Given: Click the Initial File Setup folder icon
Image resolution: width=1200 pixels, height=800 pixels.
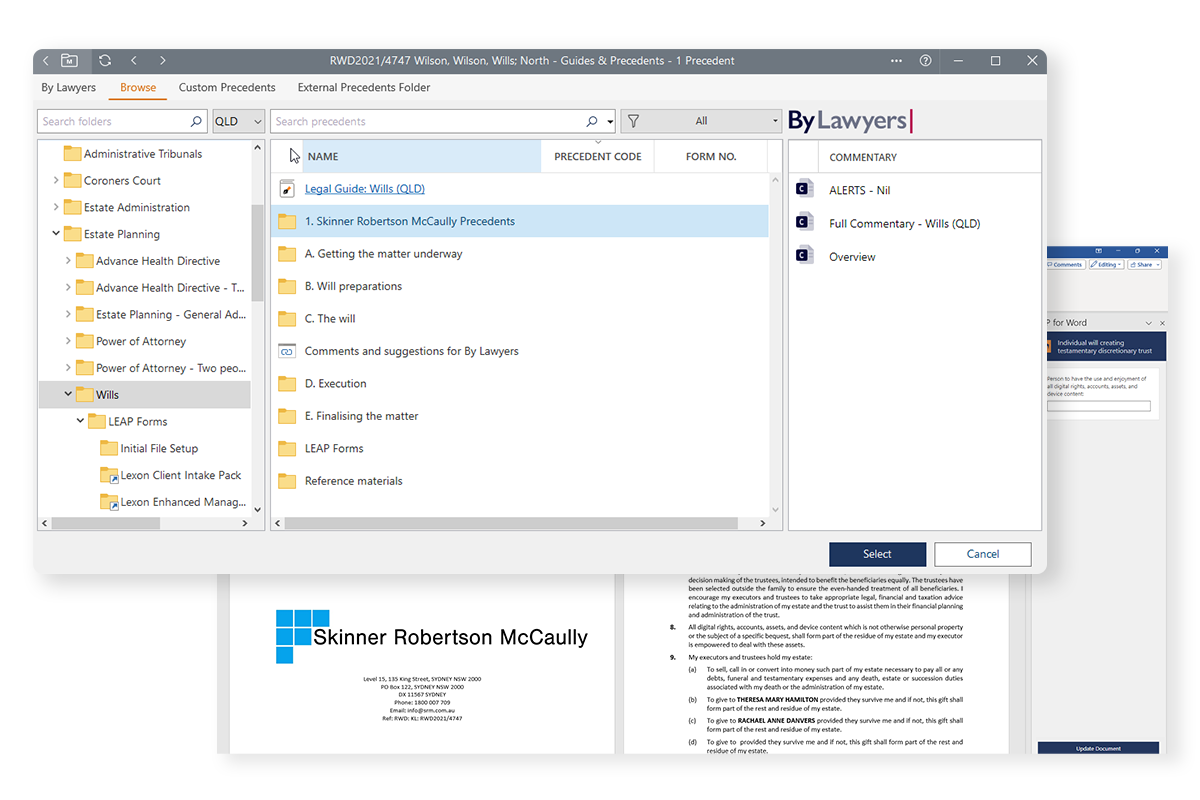Looking at the screenshot, I should click(x=109, y=449).
